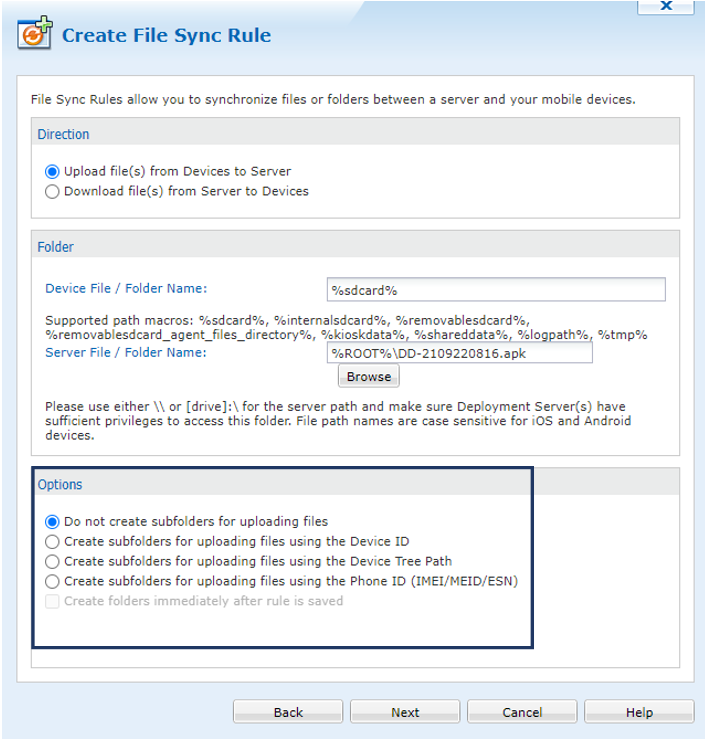The height and width of the screenshot is (742, 705).
Task: Toggle Create folders immediately after rule is saved
Action: coord(52,601)
